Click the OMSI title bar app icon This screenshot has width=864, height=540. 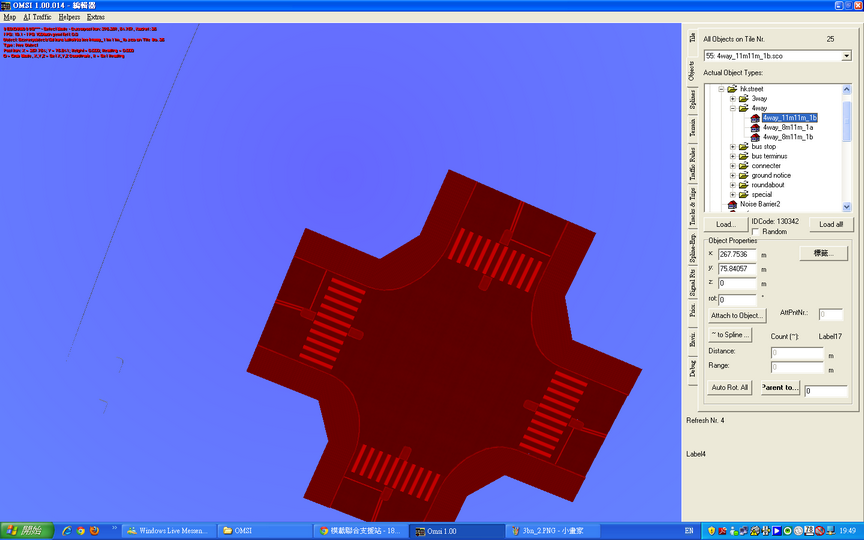[6, 6]
